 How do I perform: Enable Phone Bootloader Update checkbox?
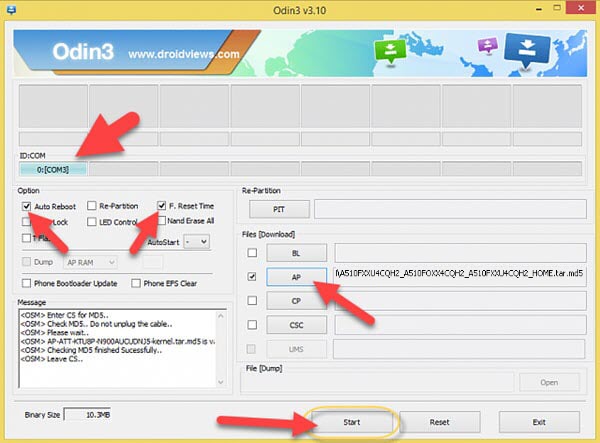pos(26,283)
